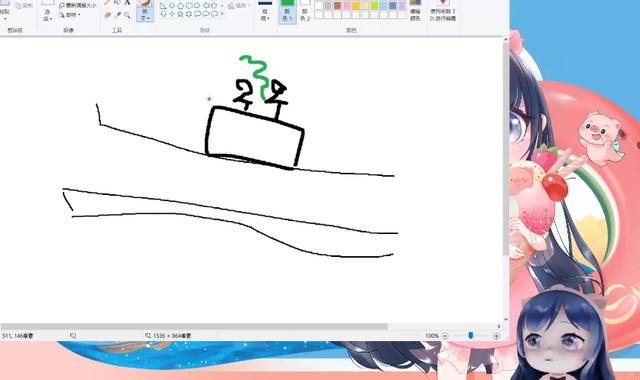Select the Eraser tool

point(108,15)
